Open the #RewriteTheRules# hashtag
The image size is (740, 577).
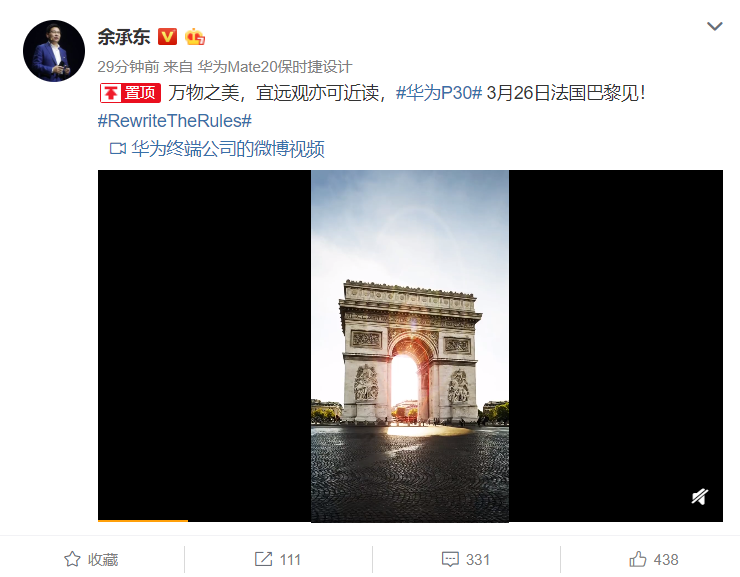click(175, 121)
